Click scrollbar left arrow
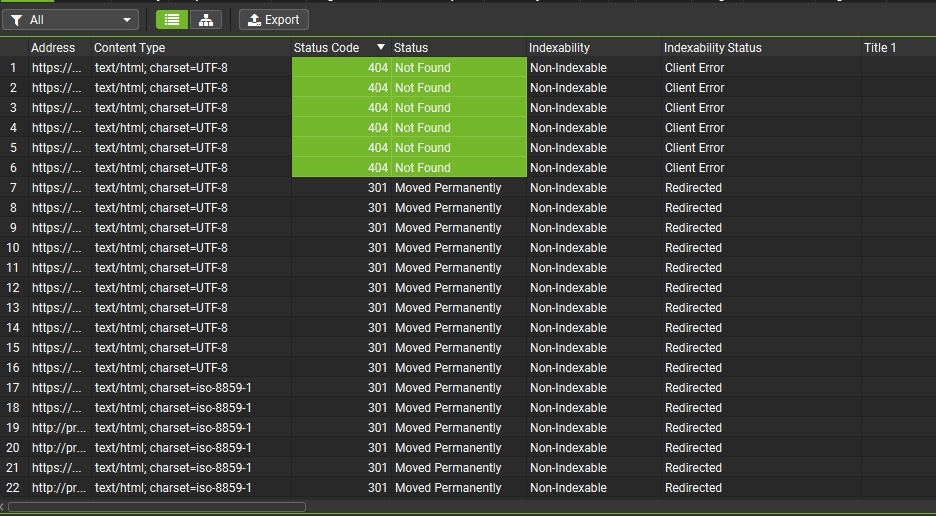The width and height of the screenshot is (936, 516). [x=2, y=507]
